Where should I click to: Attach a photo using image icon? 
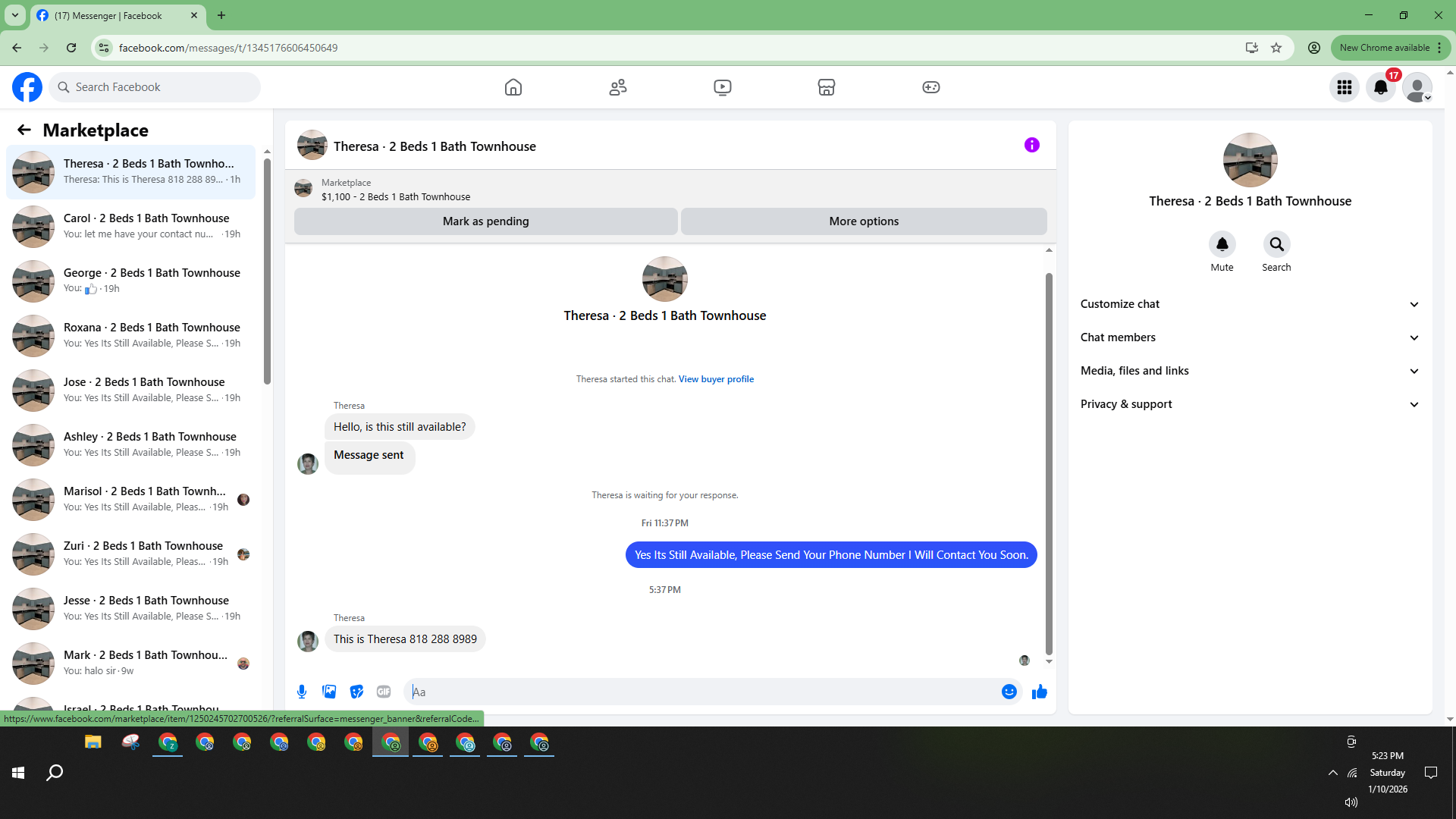pos(329,692)
